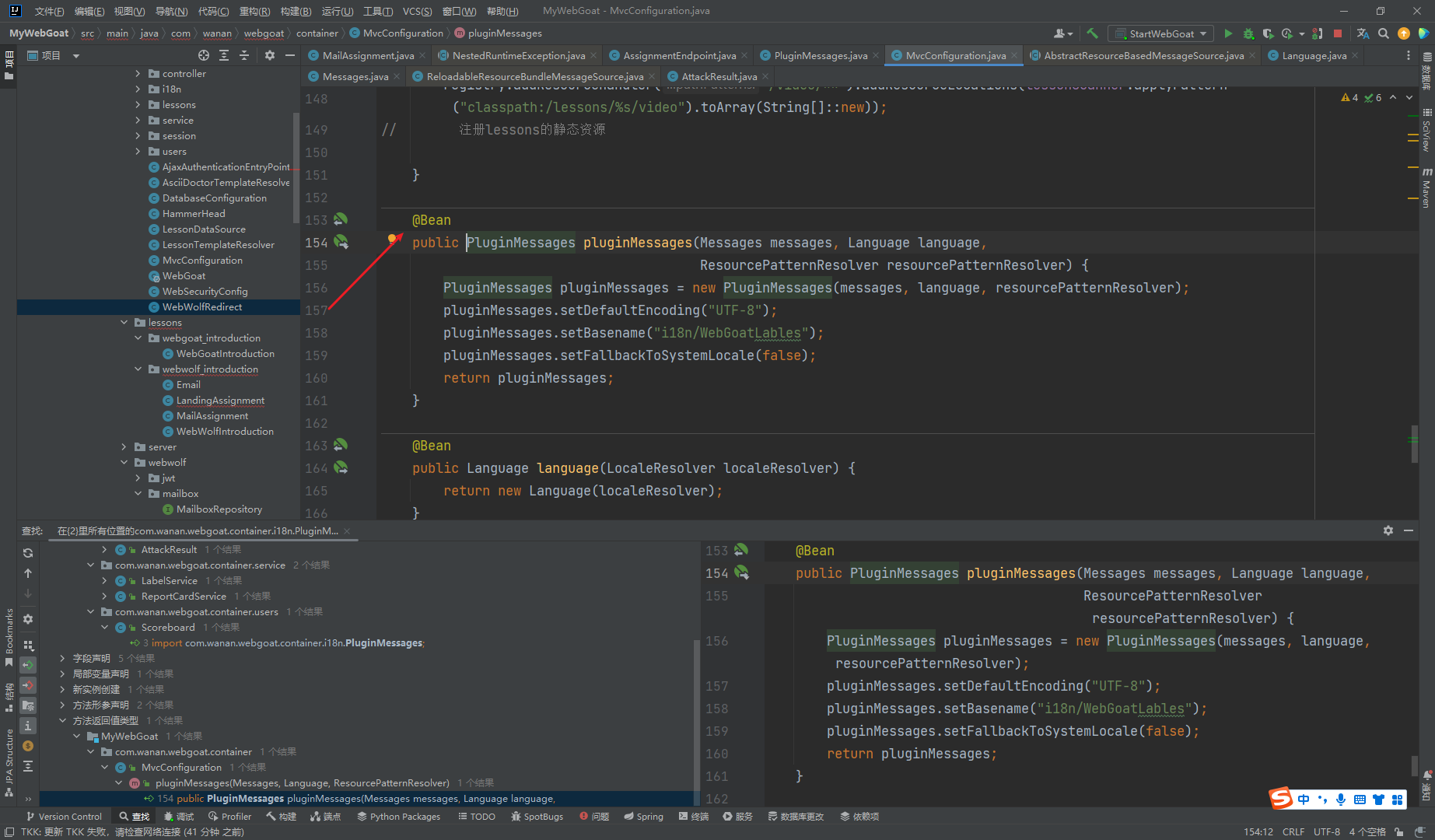Open Find panel settings gear on left strip
Screen dimensions: 1435x840
28,619
